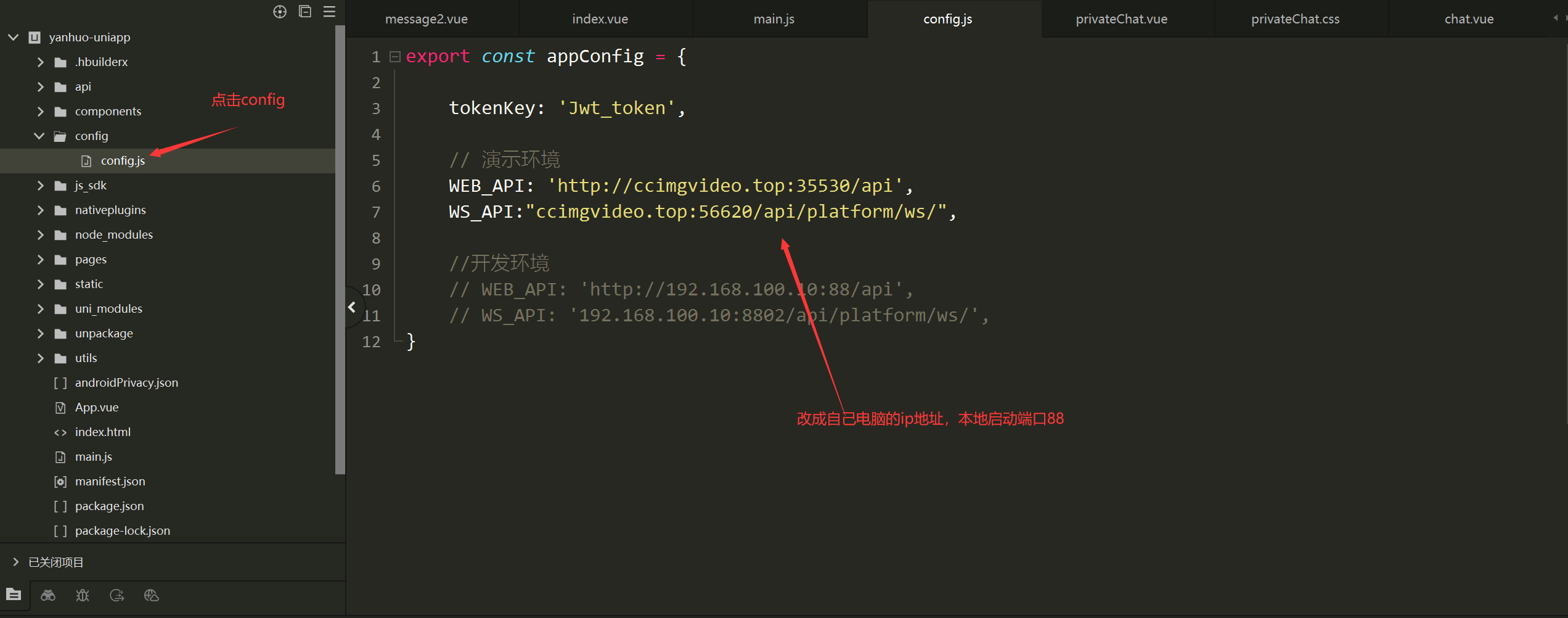Click the file tree vertical scrollbar

pyautogui.click(x=340, y=250)
